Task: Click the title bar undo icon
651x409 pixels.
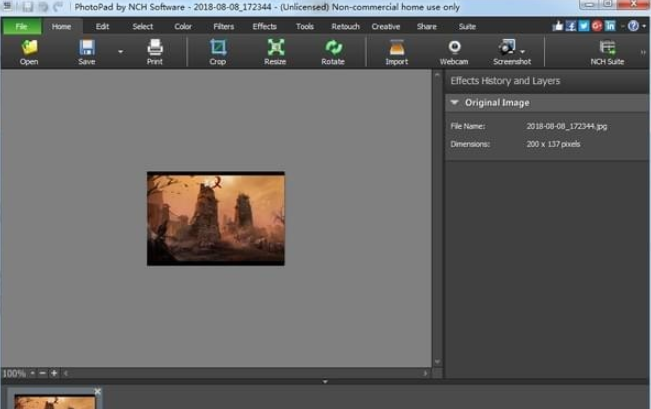Action: [44, 7]
